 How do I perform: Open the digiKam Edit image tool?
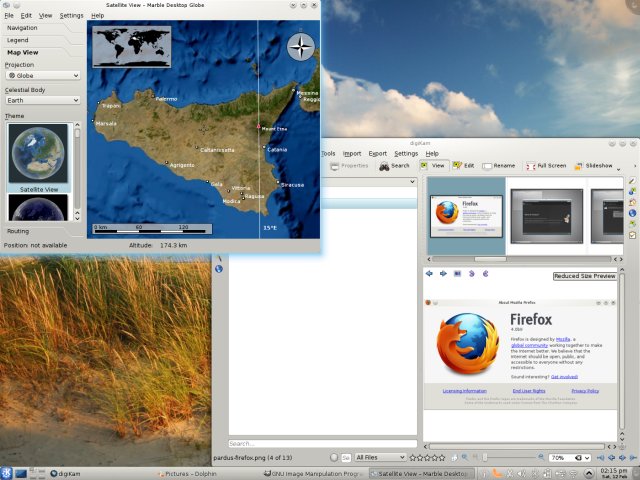tap(462, 166)
